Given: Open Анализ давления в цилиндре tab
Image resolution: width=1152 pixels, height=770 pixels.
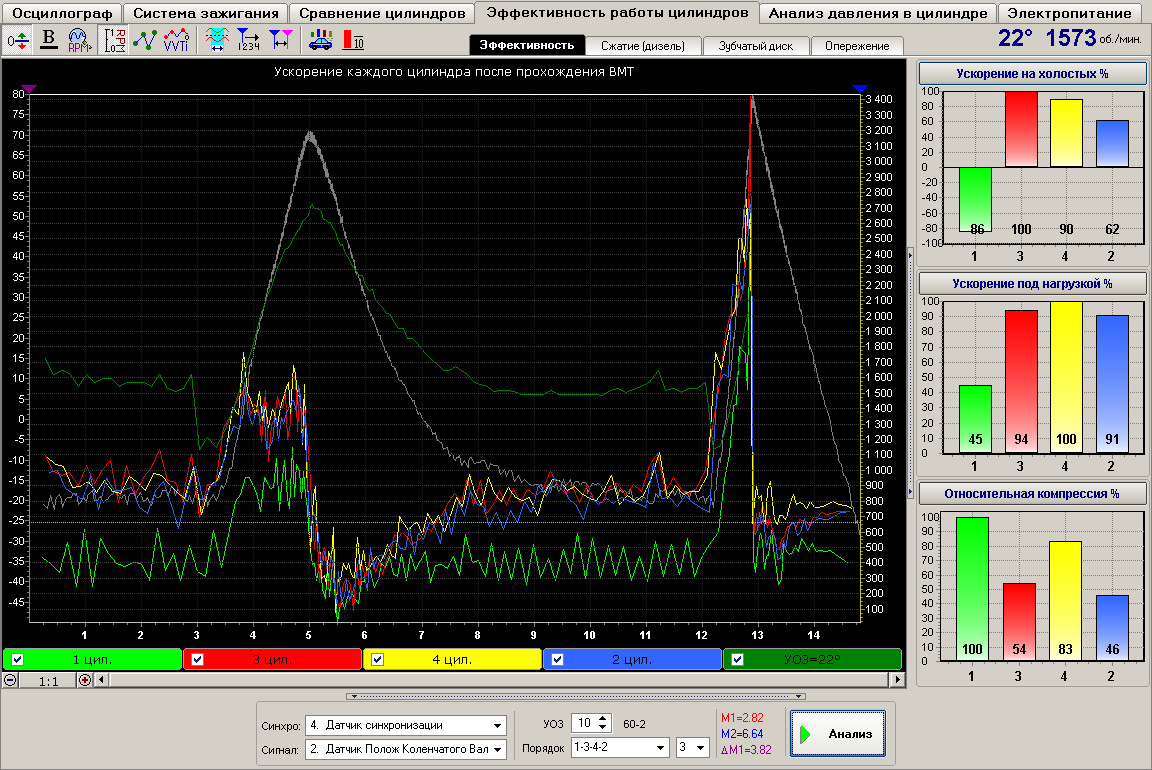Looking at the screenshot, I should tap(878, 13).
